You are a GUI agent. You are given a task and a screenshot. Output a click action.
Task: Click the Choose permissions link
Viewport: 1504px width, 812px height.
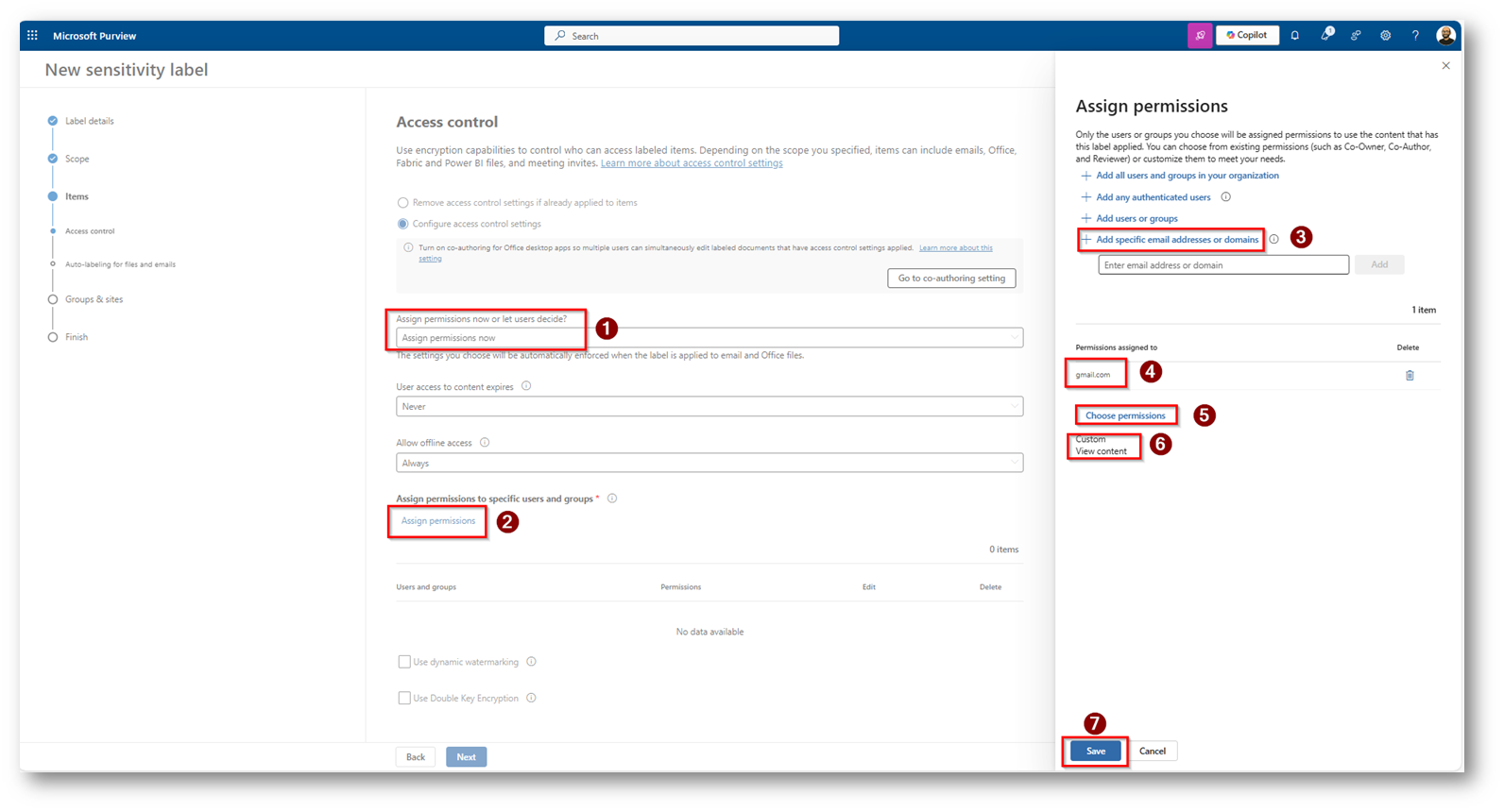1125,415
